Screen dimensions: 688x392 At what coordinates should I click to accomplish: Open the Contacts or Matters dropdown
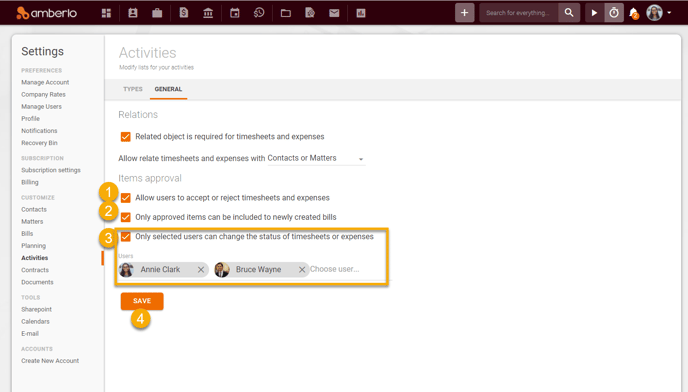(316, 158)
